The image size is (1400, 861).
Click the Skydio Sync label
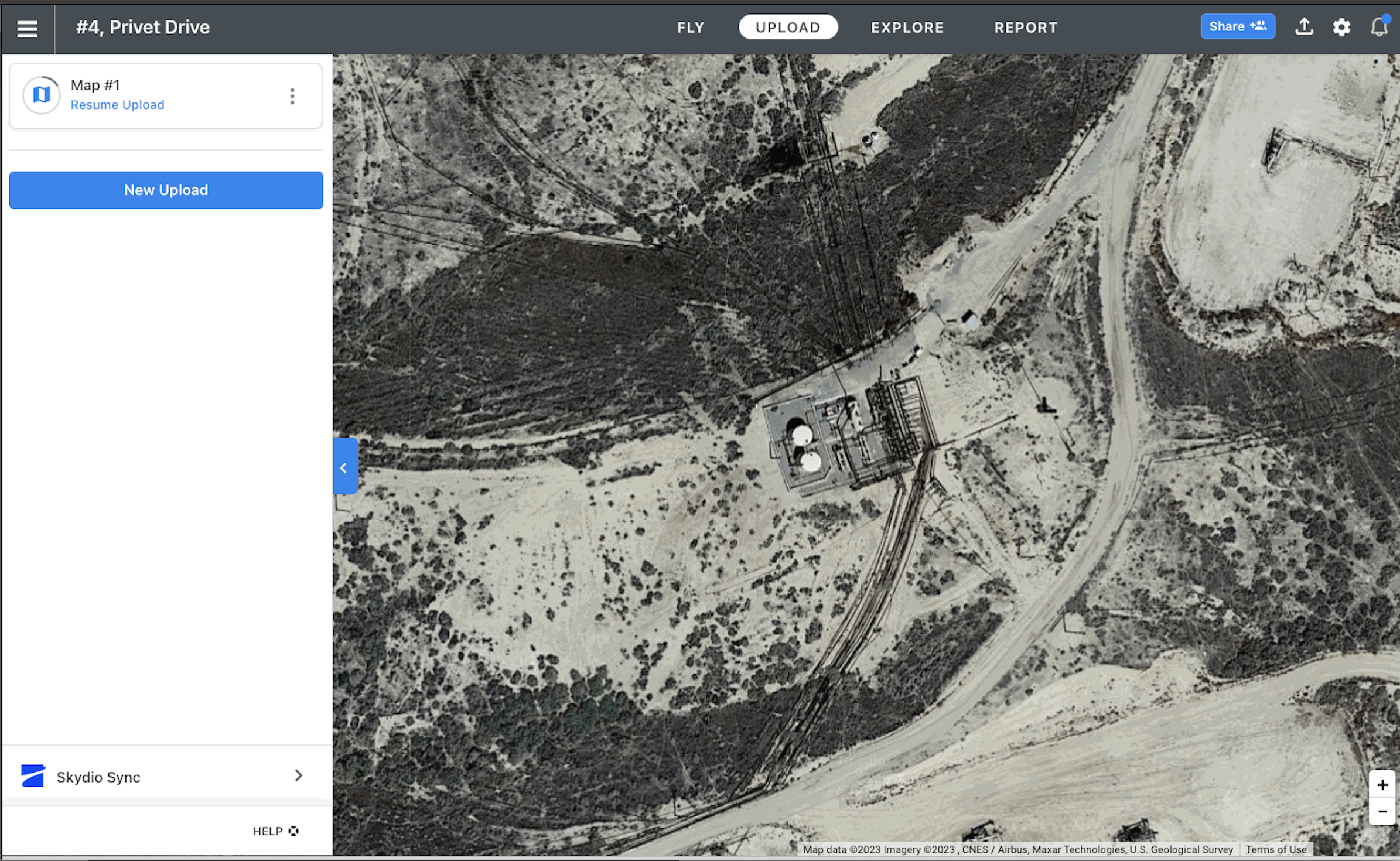(x=98, y=777)
